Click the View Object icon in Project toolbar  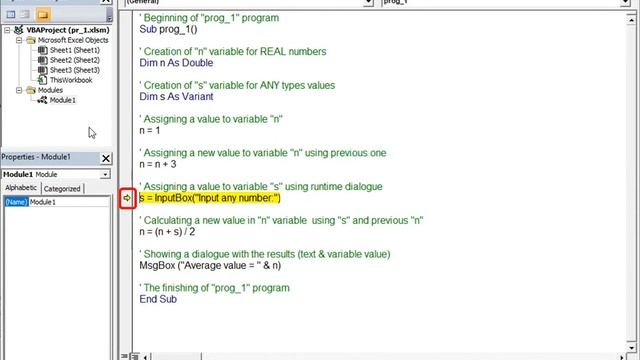click(x=25, y=15)
